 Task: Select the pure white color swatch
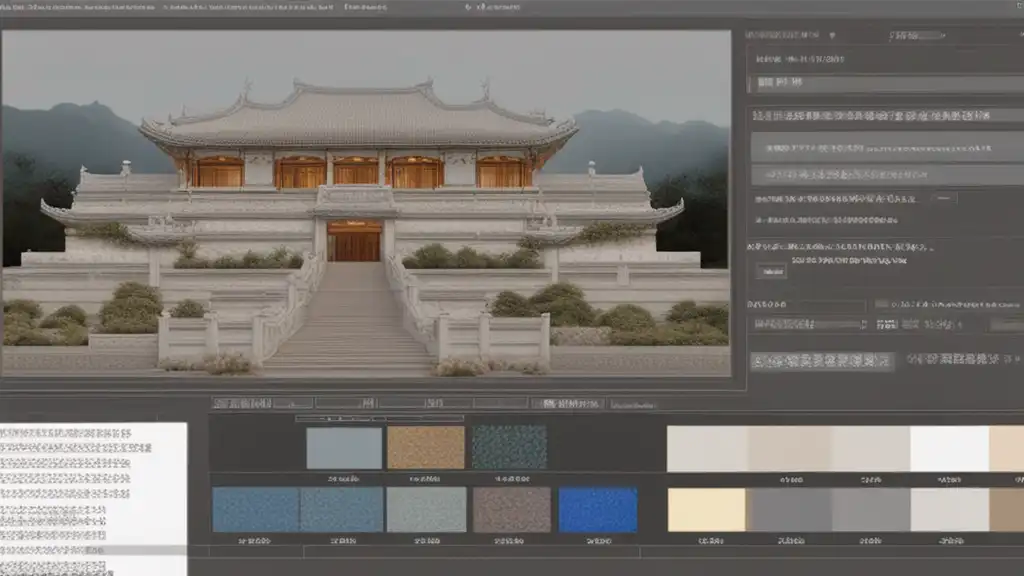949,449
